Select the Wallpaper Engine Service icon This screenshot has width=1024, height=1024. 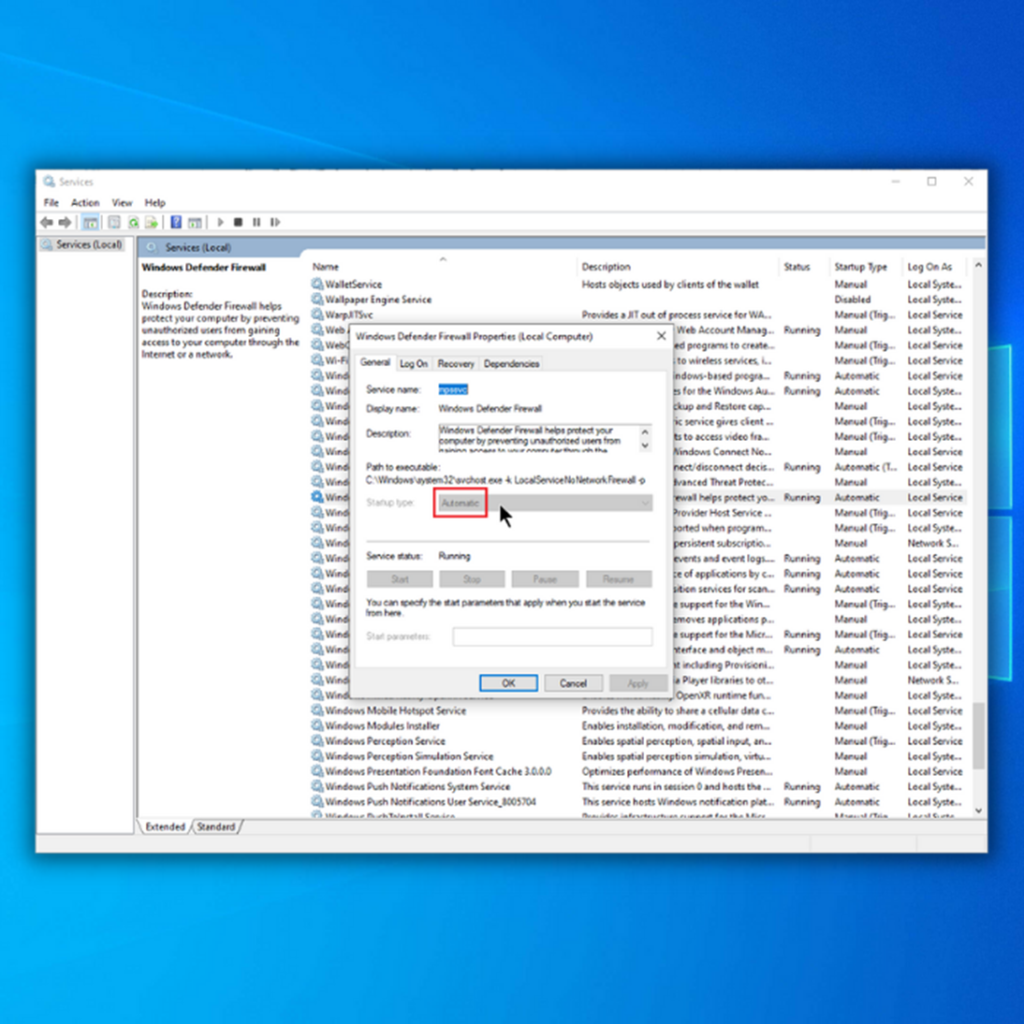(317, 299)
